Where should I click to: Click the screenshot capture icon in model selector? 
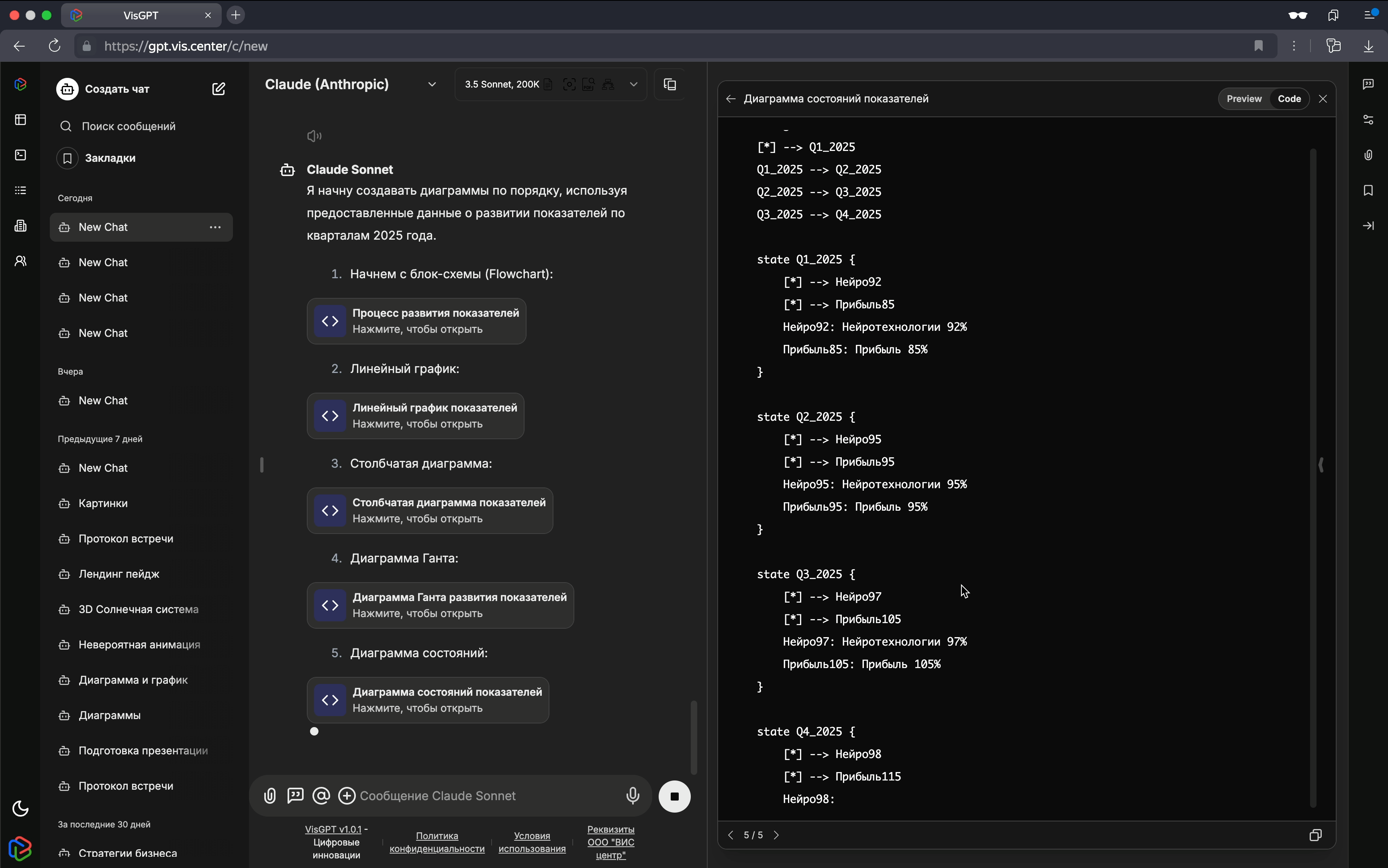(569, 84)
